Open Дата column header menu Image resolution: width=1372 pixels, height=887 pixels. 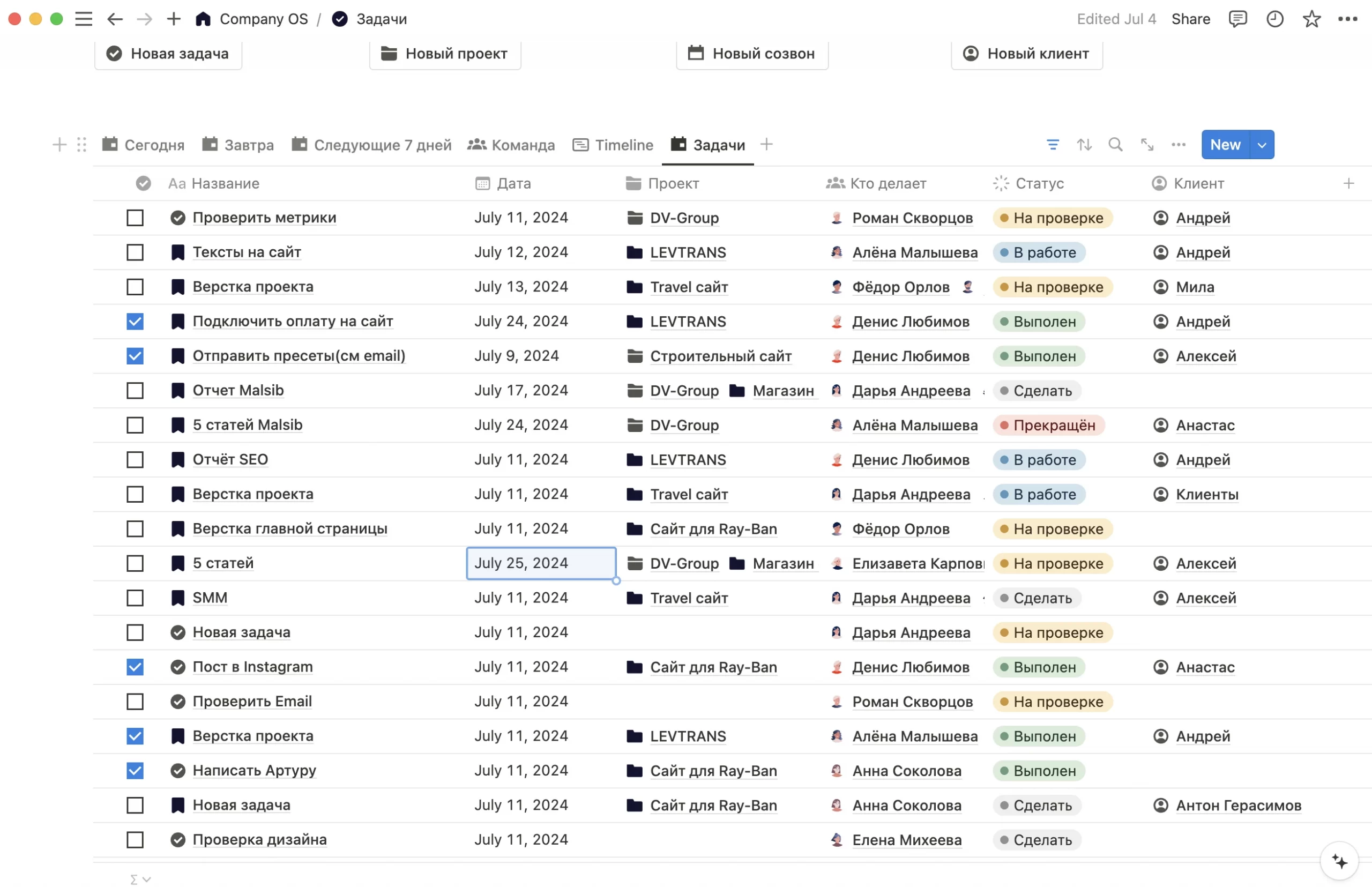(x=503, y=183)
